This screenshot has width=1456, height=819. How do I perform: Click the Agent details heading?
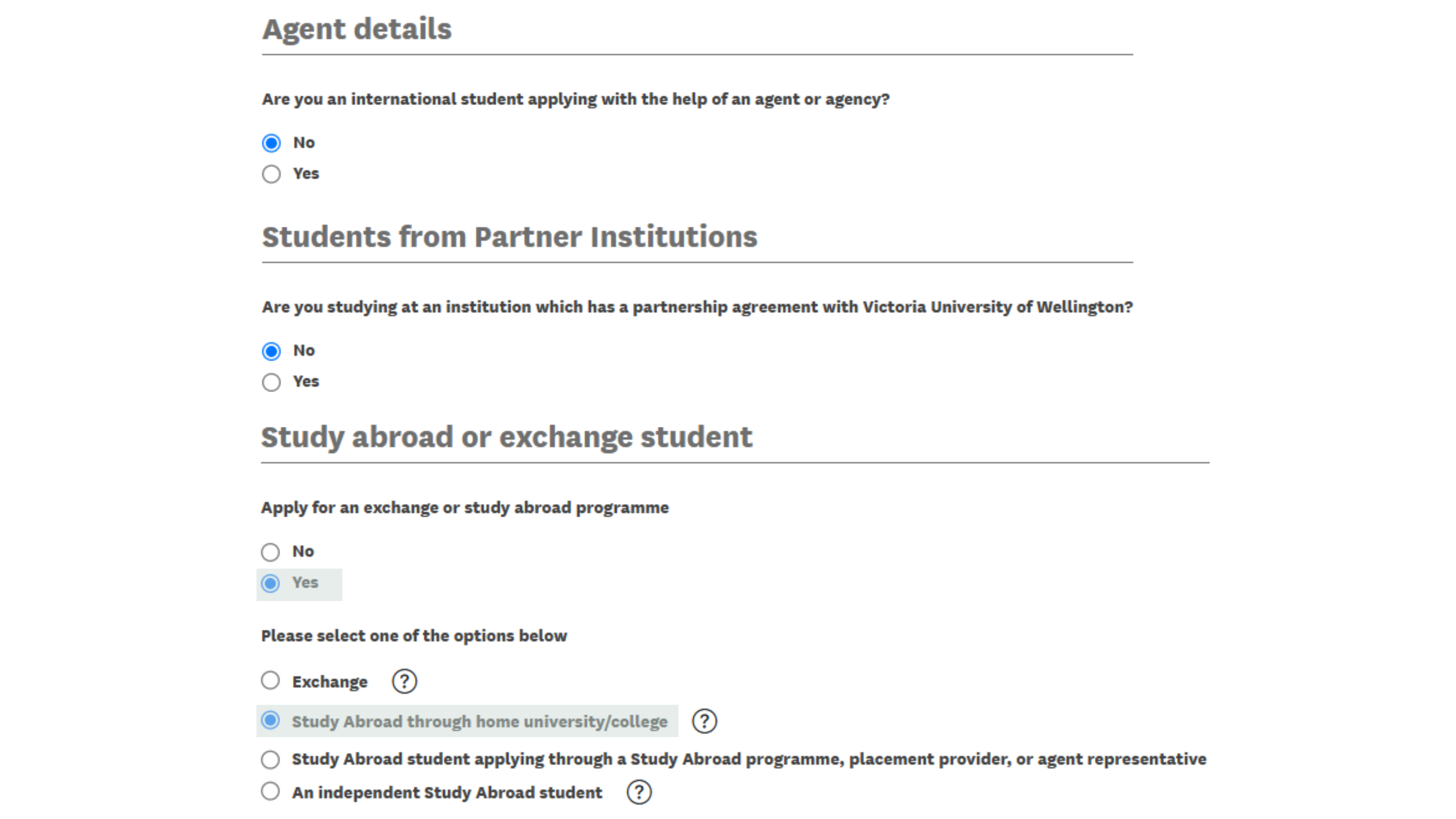point(357,29)
